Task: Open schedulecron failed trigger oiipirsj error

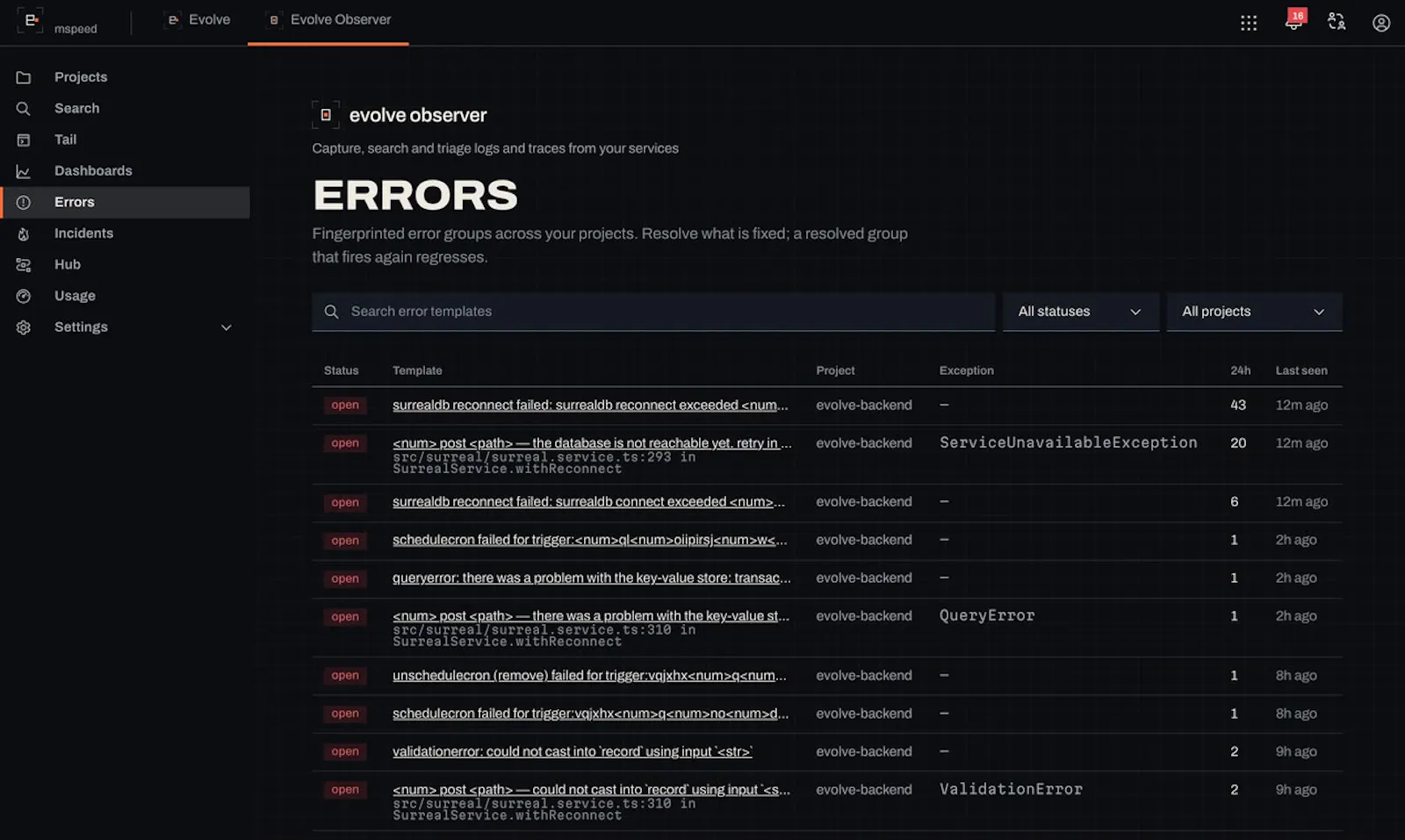Action: tap(590, 540)
